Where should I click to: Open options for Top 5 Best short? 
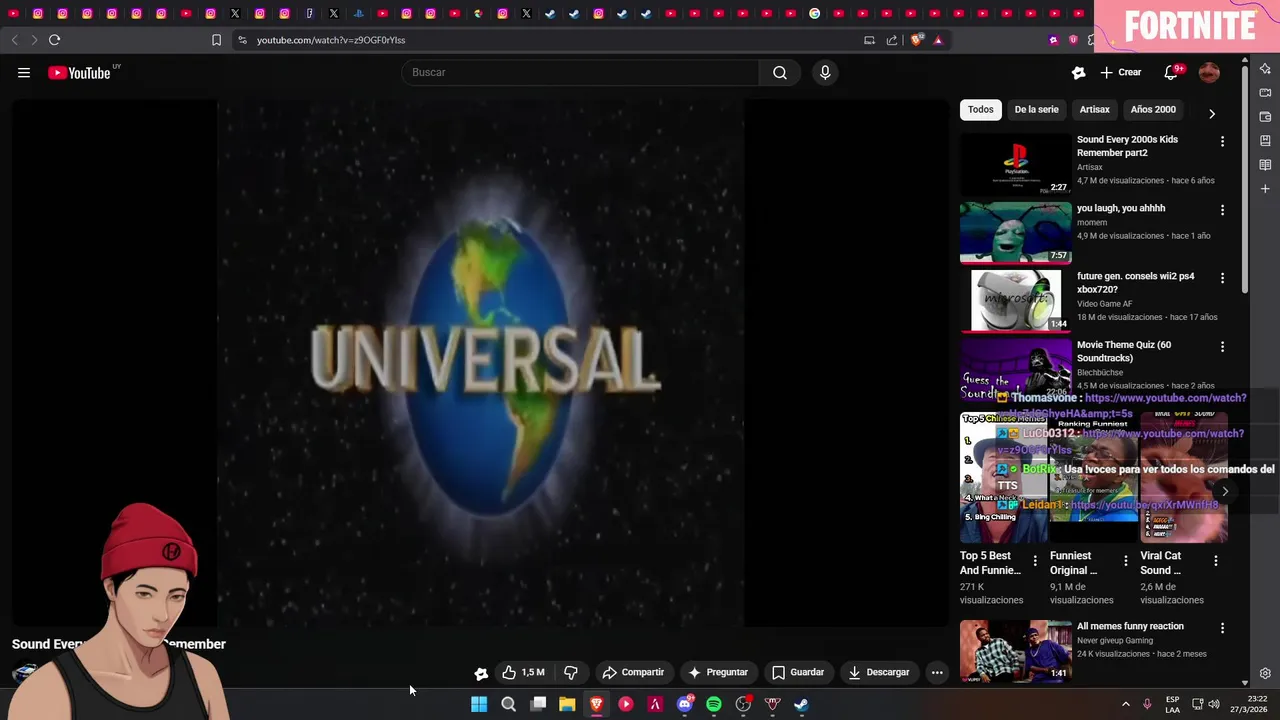1035,561
